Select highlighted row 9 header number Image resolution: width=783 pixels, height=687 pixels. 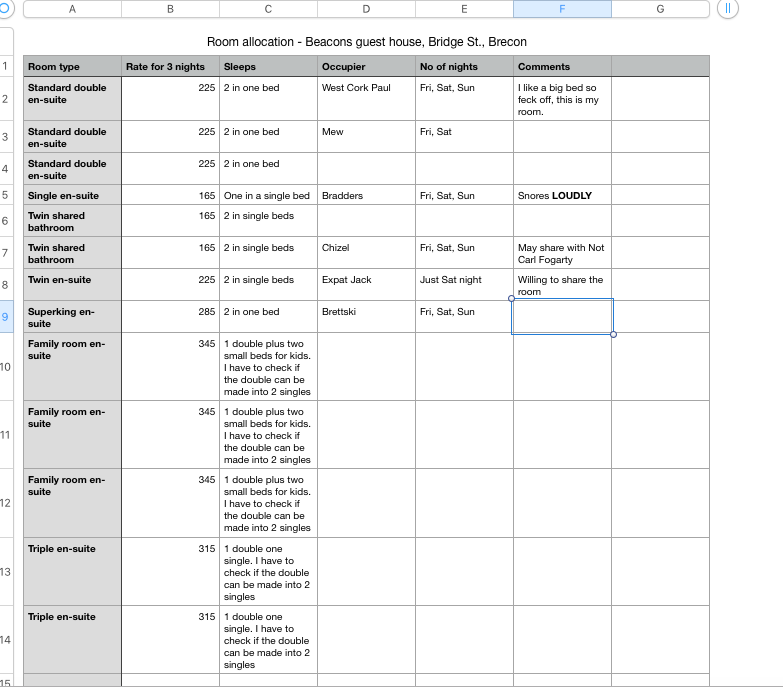5,317
